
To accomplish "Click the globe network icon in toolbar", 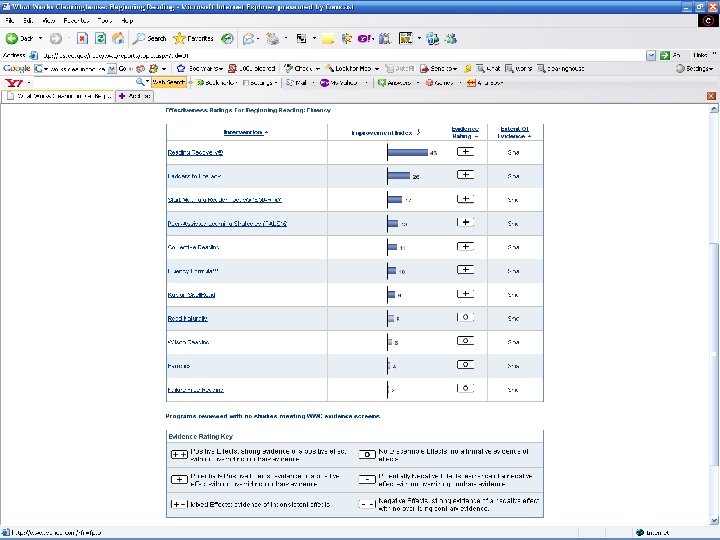I will click(433, 39).
